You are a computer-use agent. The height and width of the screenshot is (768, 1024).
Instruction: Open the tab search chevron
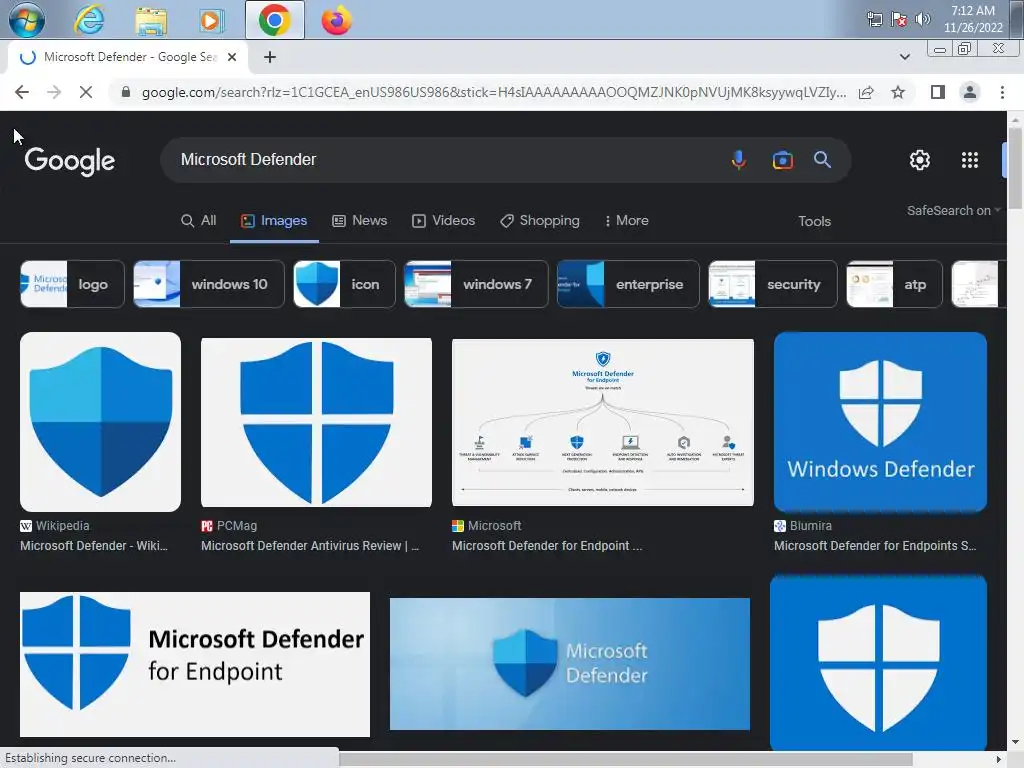[x=904, y=57]
